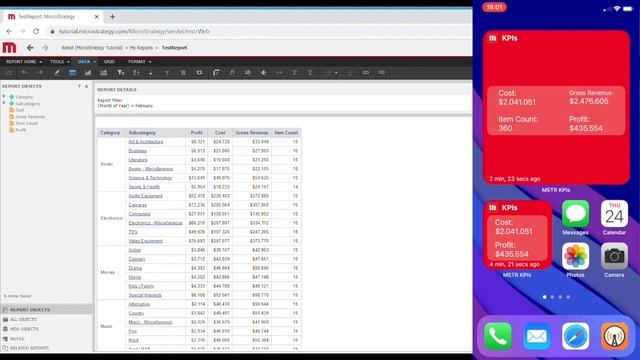Open Safari in the phone dock
The width and height of the screenshot is (640, 360).
tap(575, 336)
